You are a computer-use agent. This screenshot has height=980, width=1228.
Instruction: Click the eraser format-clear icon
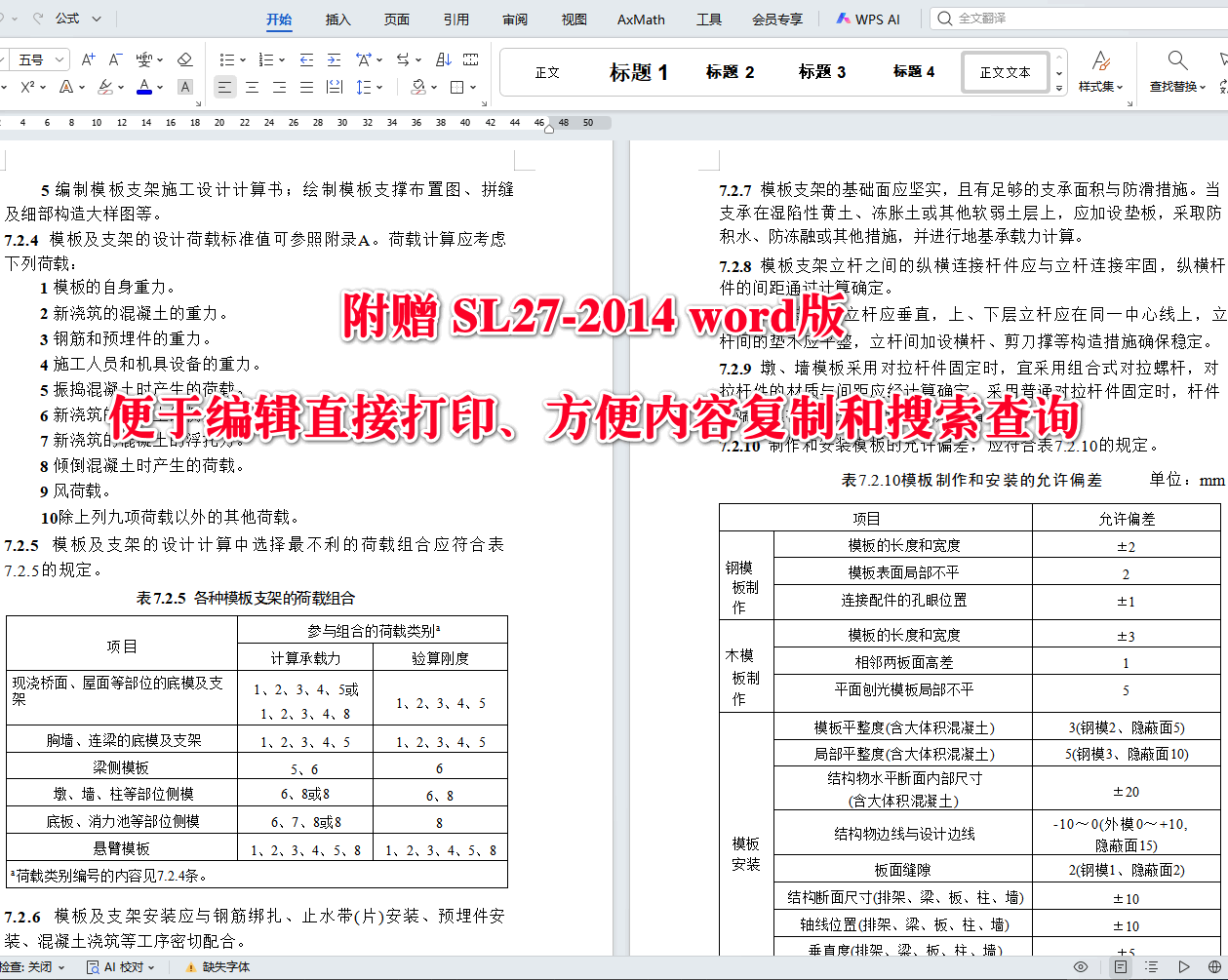184,59
